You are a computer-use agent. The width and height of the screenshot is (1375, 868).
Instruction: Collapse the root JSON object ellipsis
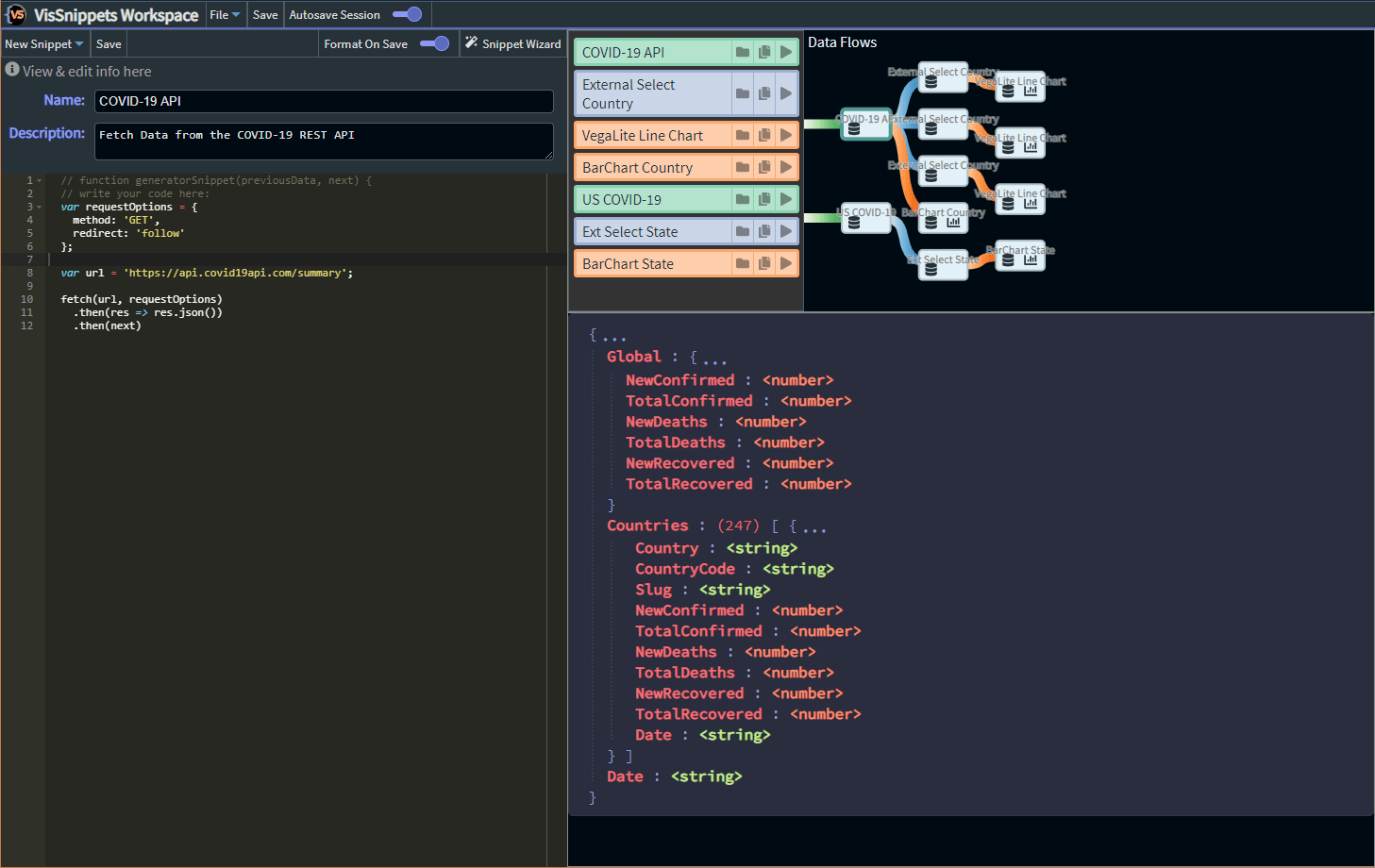[x=613, y=337]
